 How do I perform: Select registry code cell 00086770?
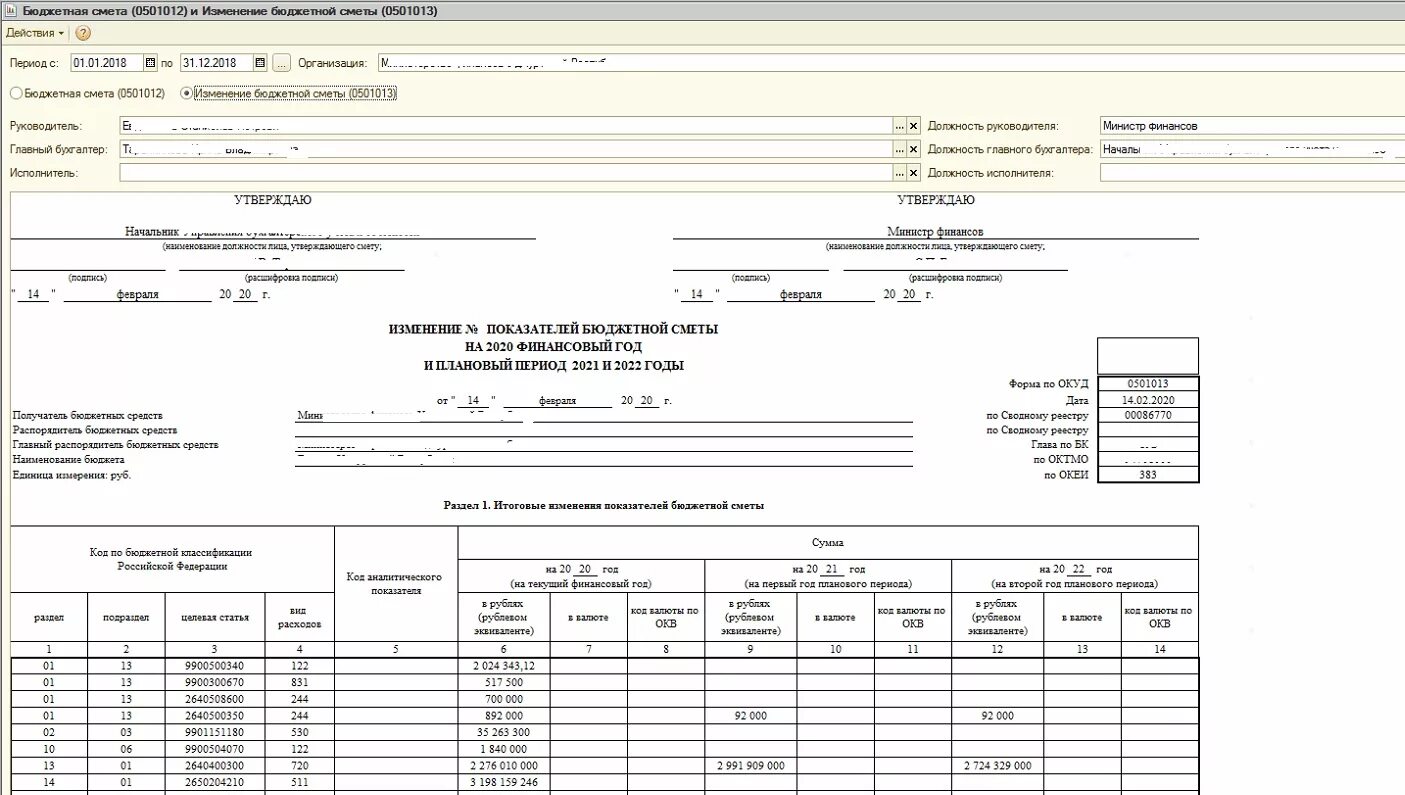point(1147,414)
